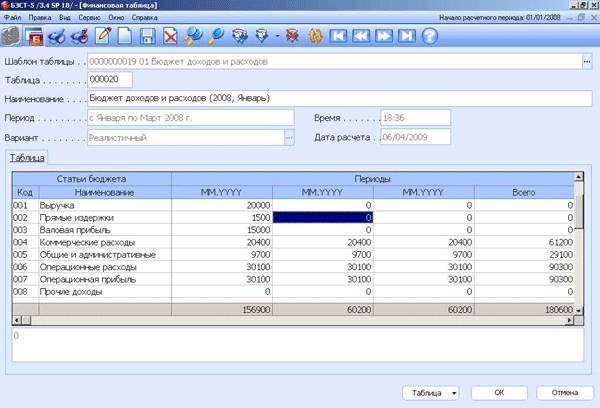Select the Валовая прибыль cell 15000
Image resolution: width=600 pixels, height=408 pixels.
tap(222, 230)
